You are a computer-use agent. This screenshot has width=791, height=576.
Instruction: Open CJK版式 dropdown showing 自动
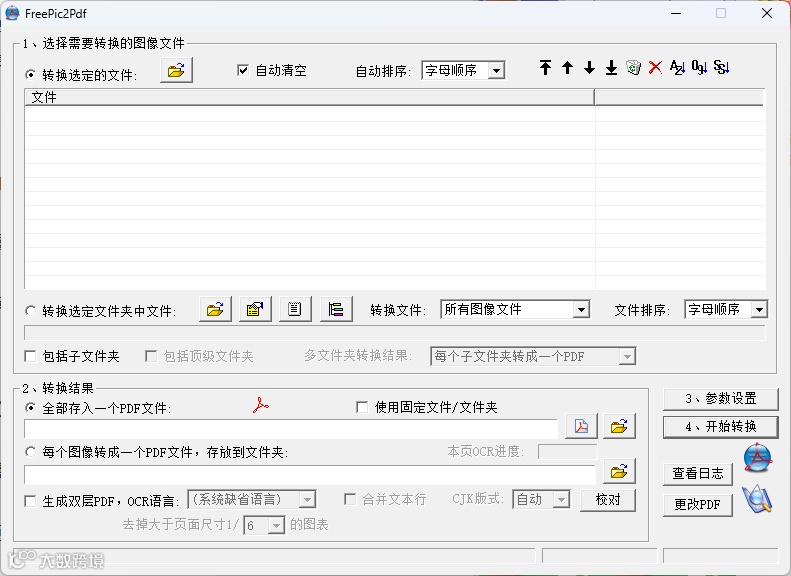click(x=541, y=499)
